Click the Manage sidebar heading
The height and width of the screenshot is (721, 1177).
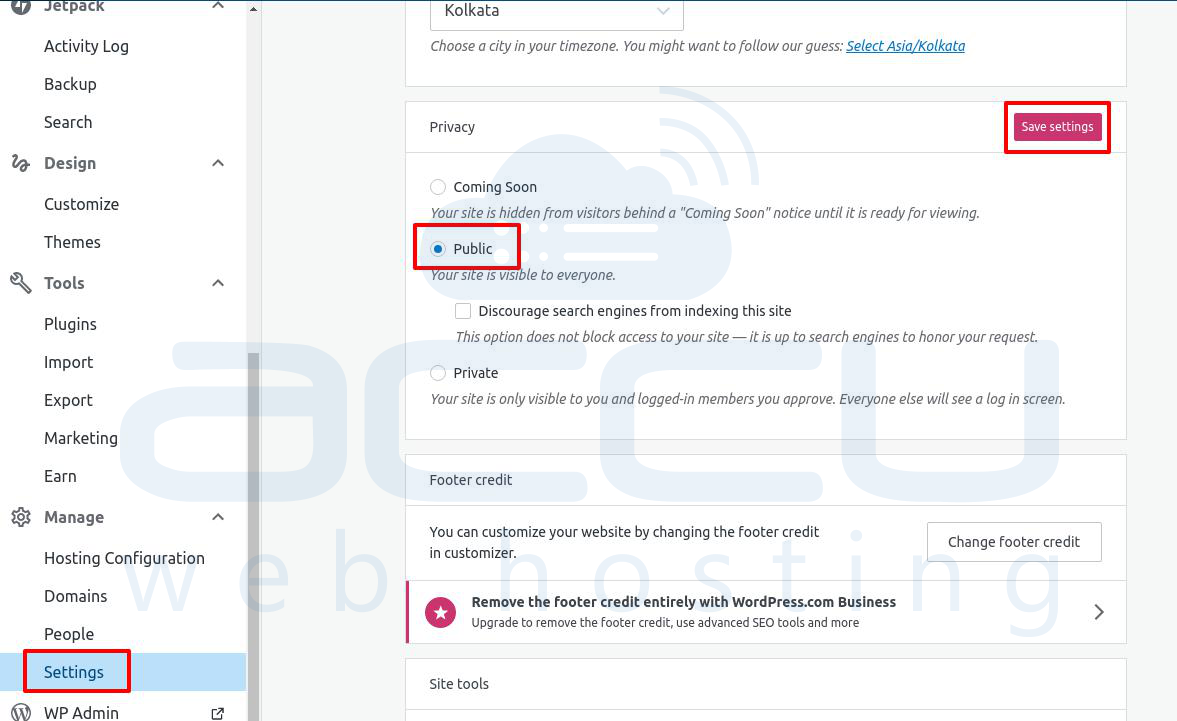point(74,517)
